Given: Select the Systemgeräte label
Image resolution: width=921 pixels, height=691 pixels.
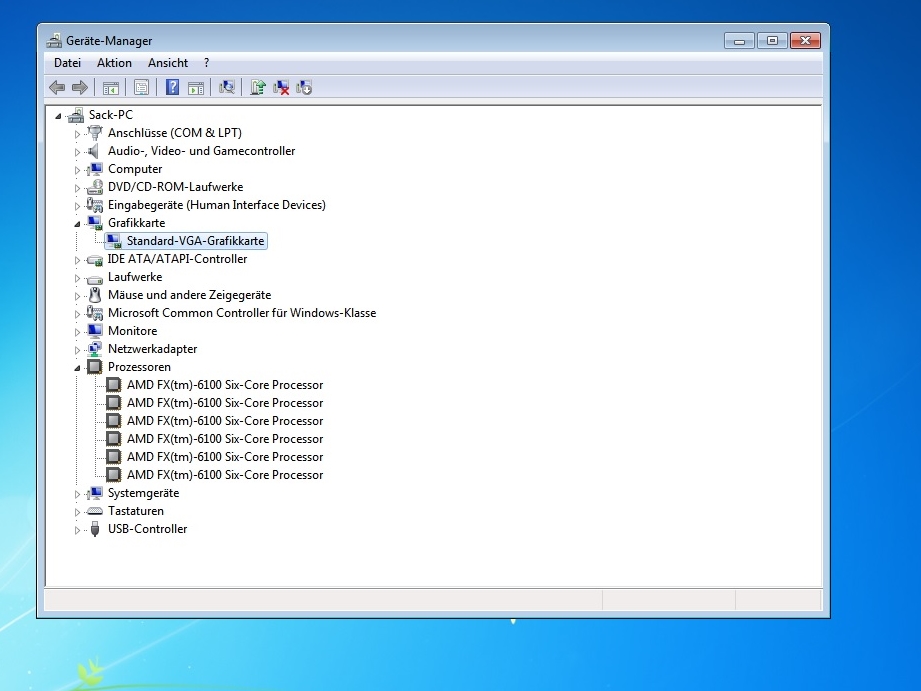Looking at the screenshot, I should click(x=143, y=493).
